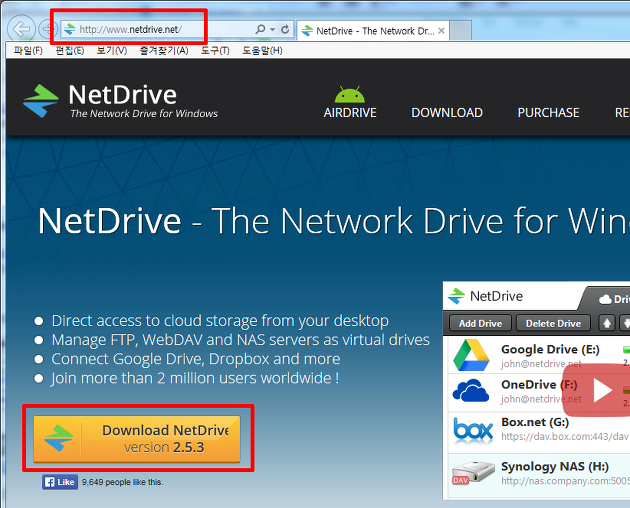This screenshot has width=630, height=508.
Task: Open the 도움말(H) menu
Action: click(x=262, y=51)
